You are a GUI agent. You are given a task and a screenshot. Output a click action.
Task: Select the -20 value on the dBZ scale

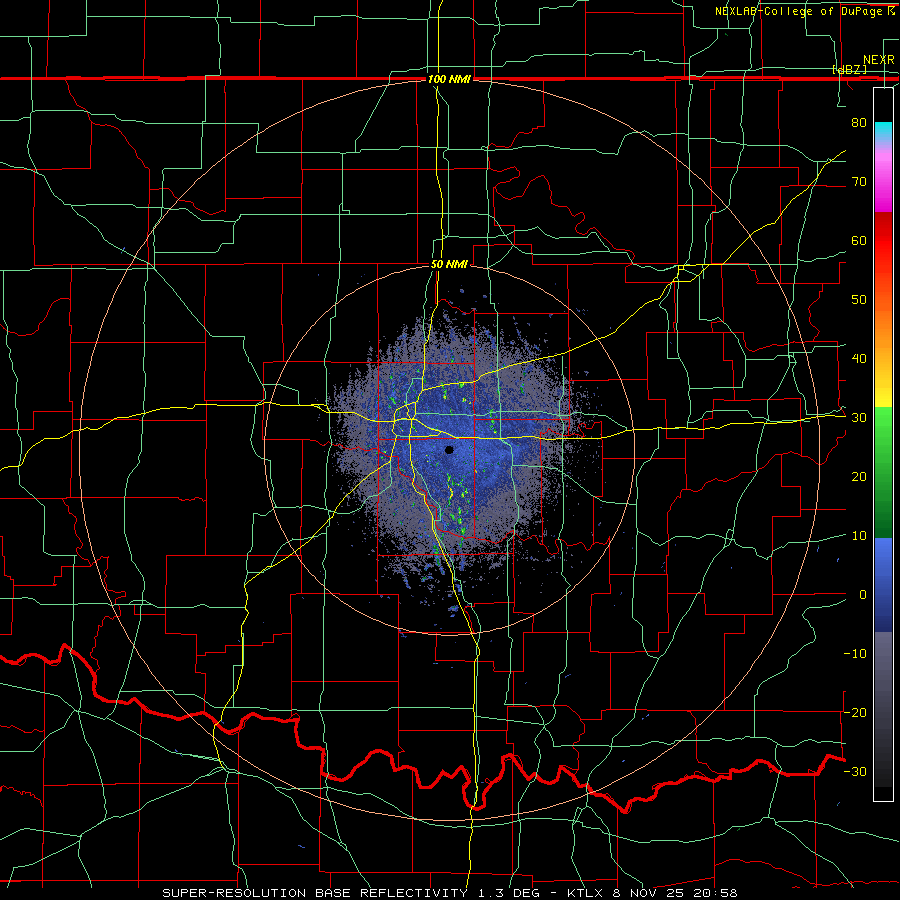pos(855,712)
